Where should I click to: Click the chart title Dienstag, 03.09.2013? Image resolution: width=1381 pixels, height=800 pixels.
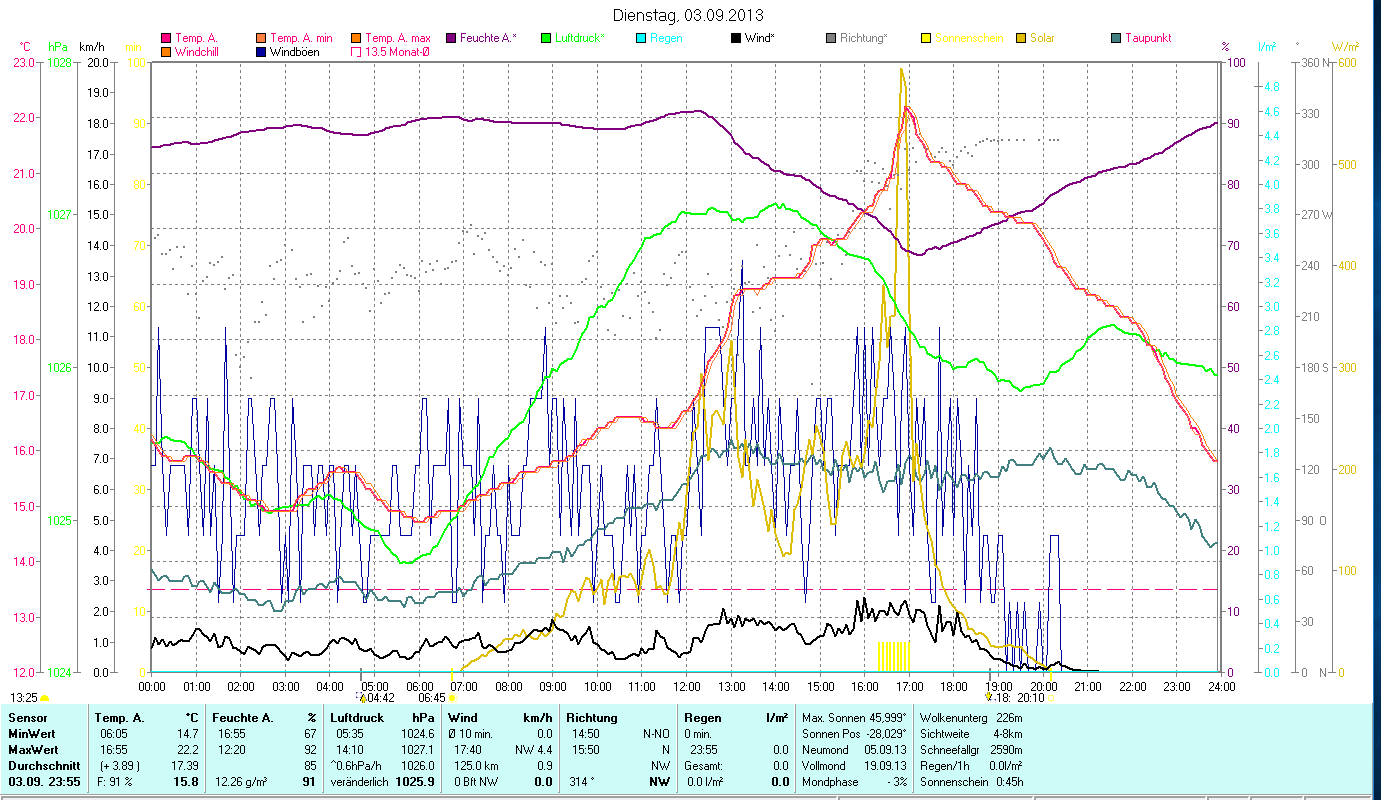[x=687, y=15]
